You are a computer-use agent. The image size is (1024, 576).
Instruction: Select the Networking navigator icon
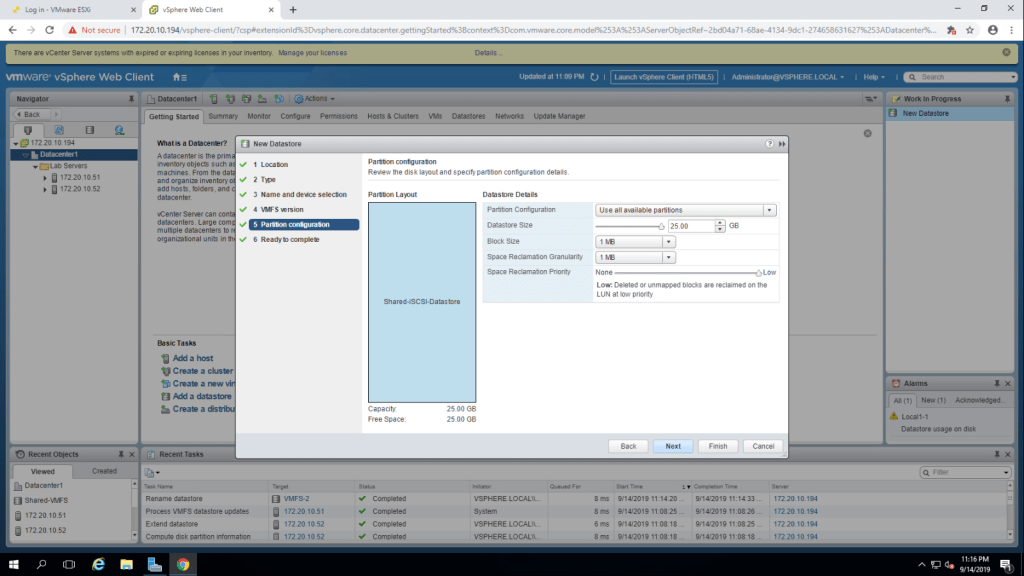coord(119,130)
